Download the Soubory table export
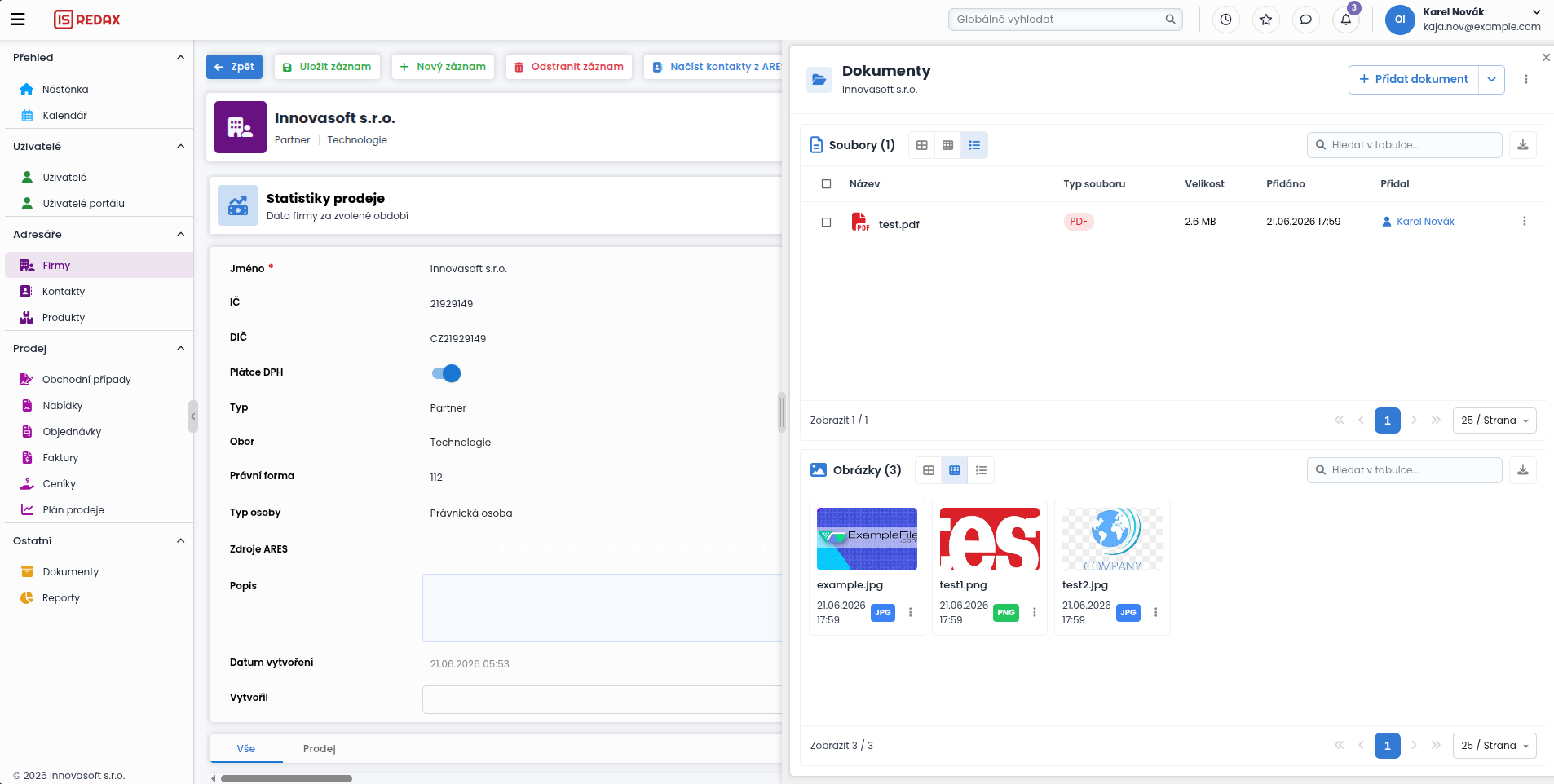Viewport: 1554px width, 784px height. point(1522,145)
